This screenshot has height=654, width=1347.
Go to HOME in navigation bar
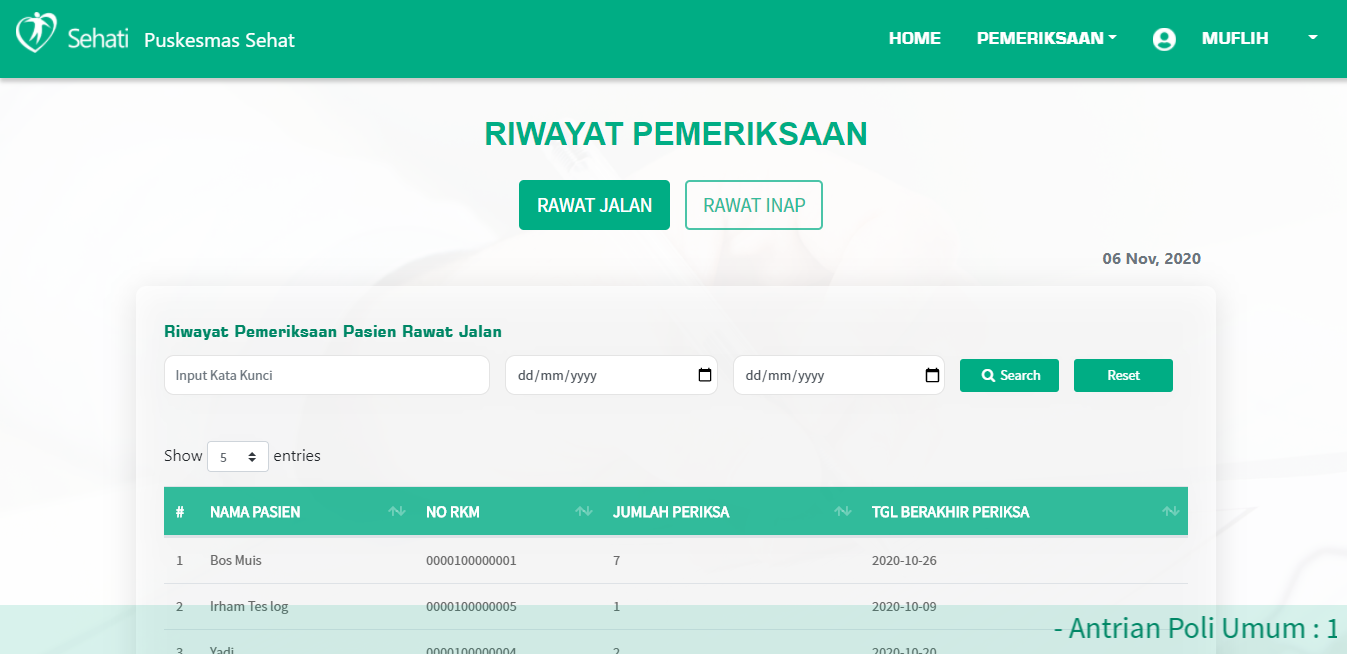(914, 39)
